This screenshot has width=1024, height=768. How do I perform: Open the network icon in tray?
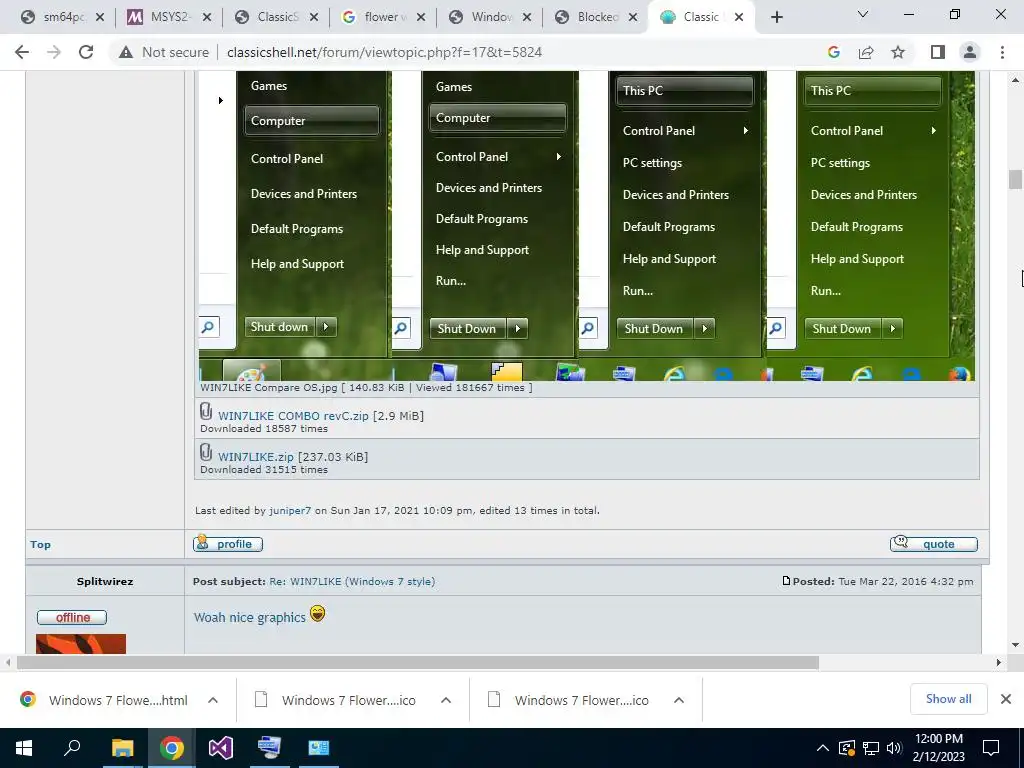(x=871, y=748)
